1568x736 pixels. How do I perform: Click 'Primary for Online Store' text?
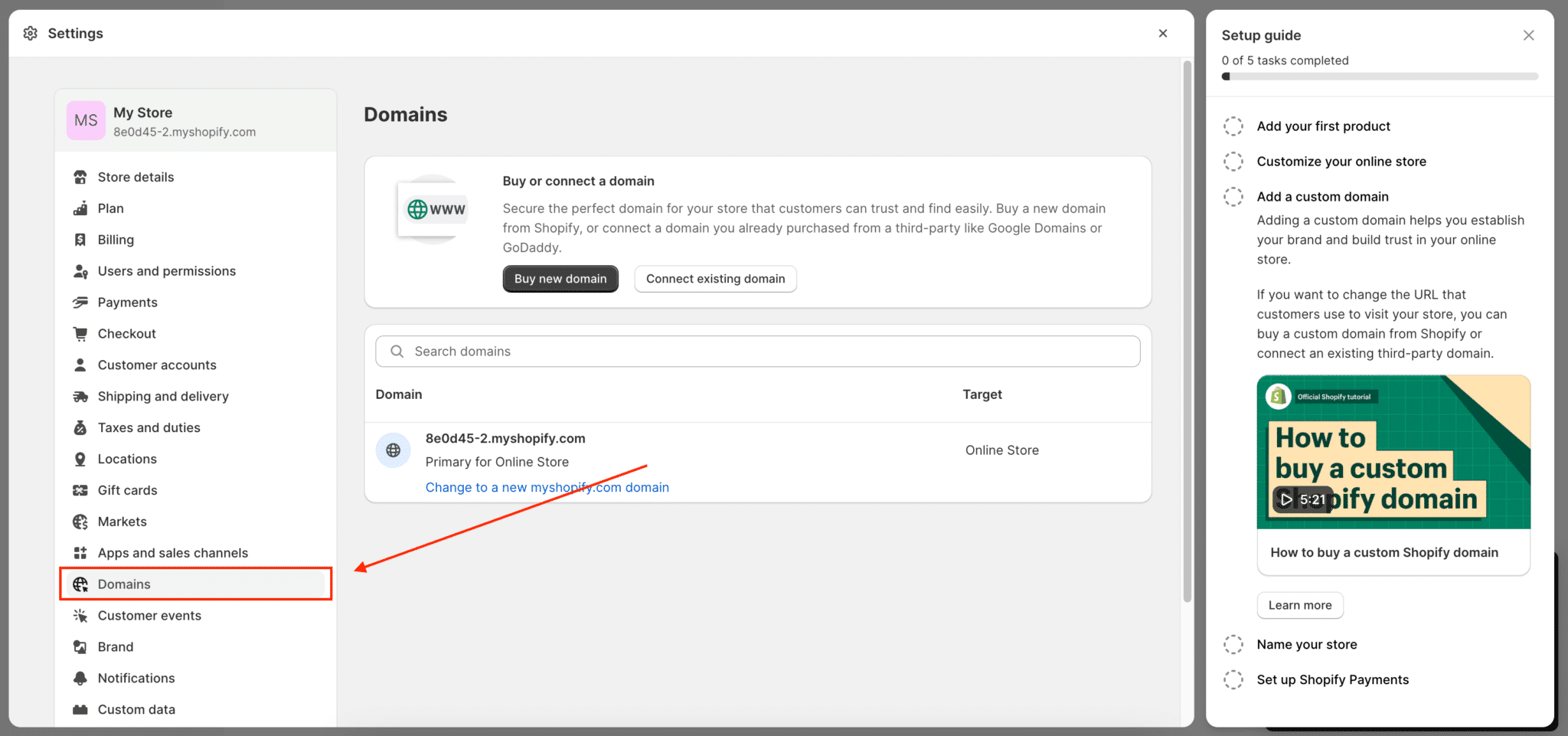[x=497, y=462]
